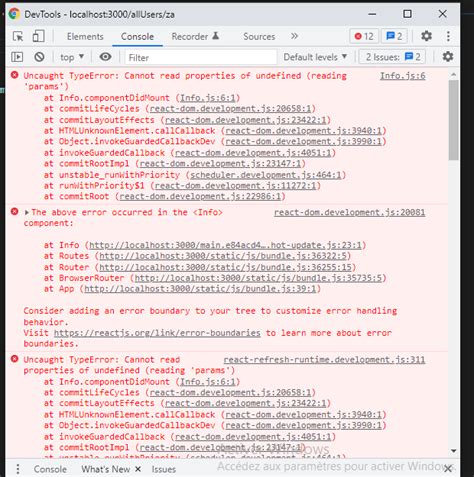Click react-dom.development.js:11272:1 at runWithPriority$1
Viewport: 474px width, 477px height.
(x=235, y=185)
